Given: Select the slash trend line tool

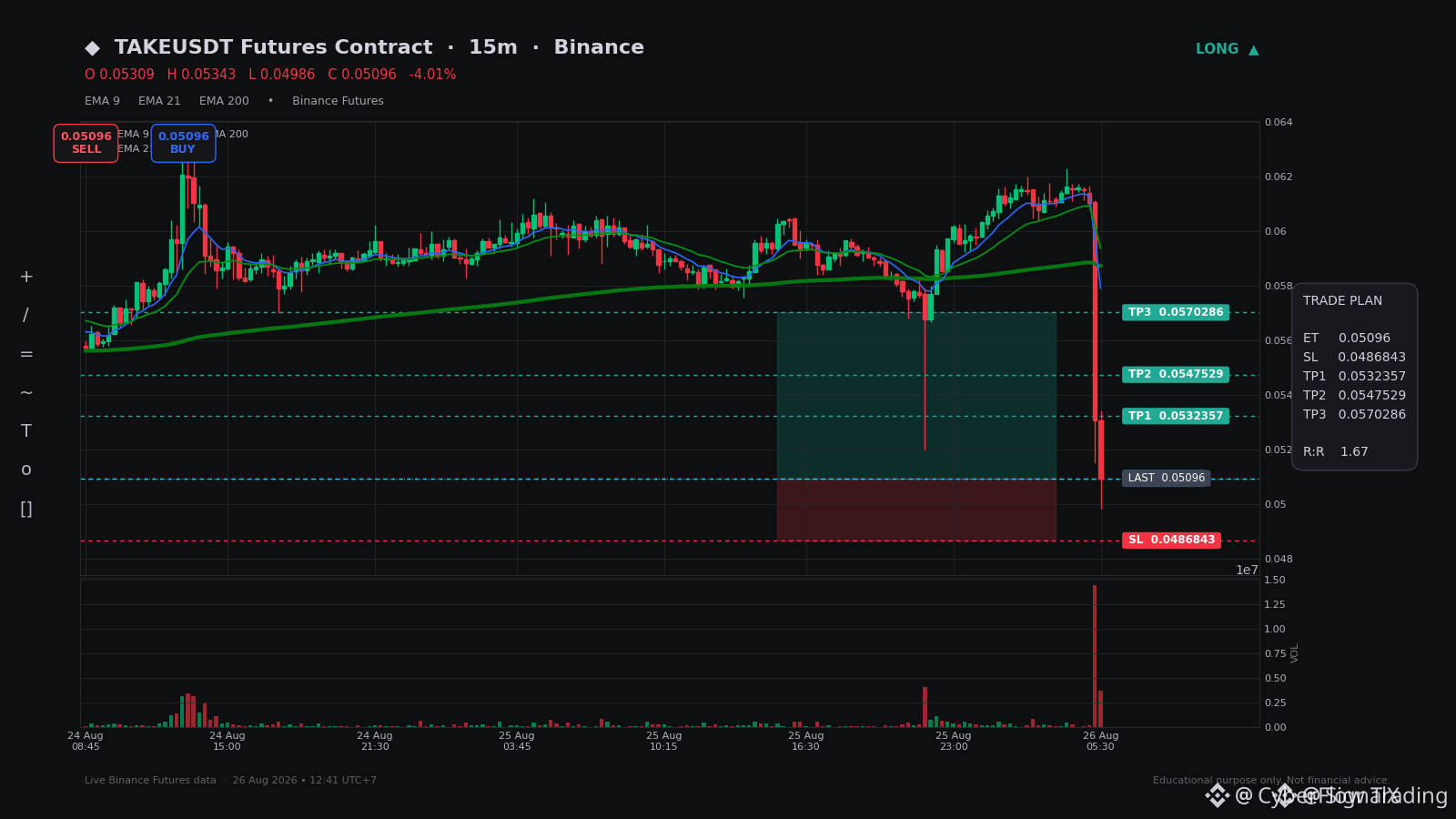Looking at the screenshot, I should point(25,316).
